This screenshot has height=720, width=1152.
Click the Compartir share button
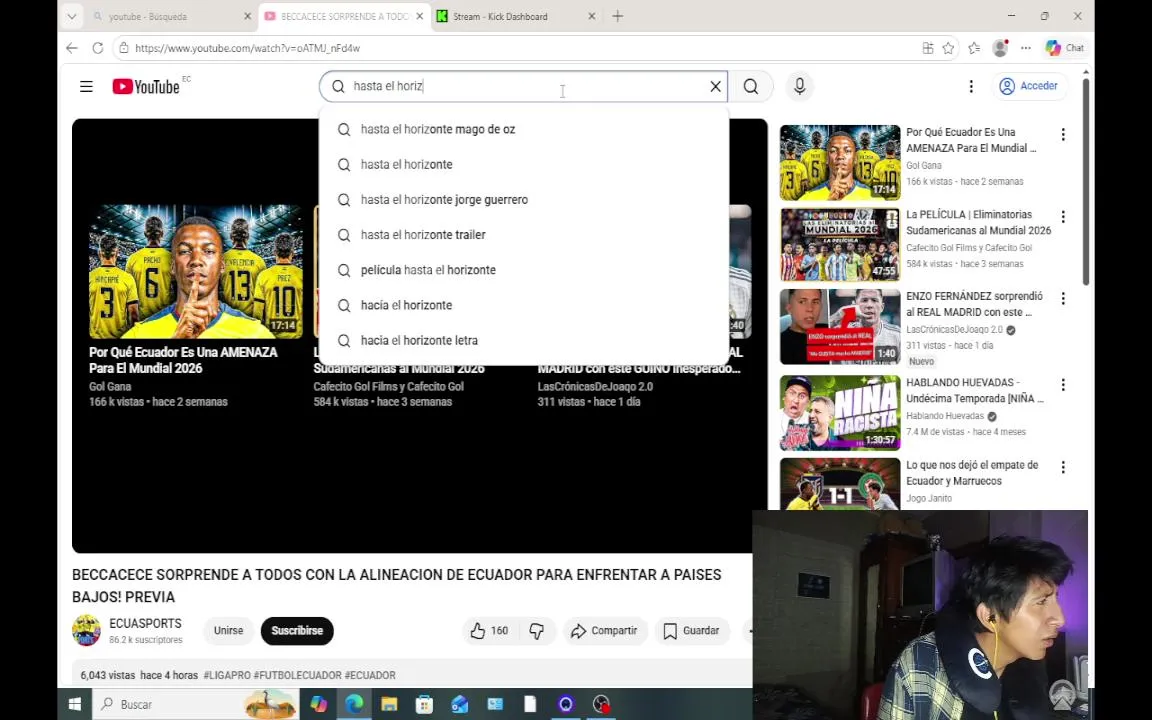[x=605, y=630]
